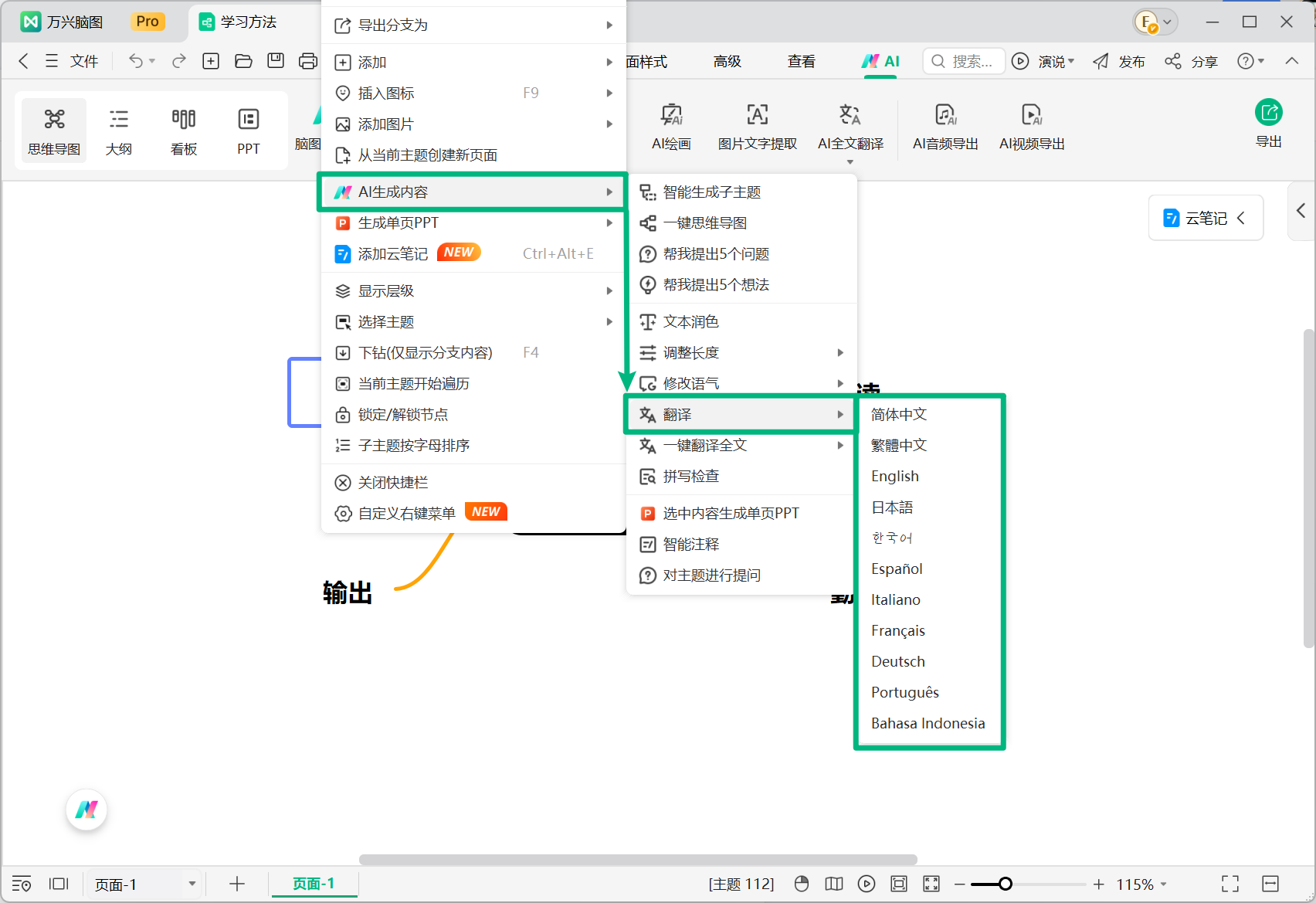Image resolution: width=1316 pixels, height=903 pixels.
Task: Click the 发布 publish button
Action: click(x=1119, y=61)
